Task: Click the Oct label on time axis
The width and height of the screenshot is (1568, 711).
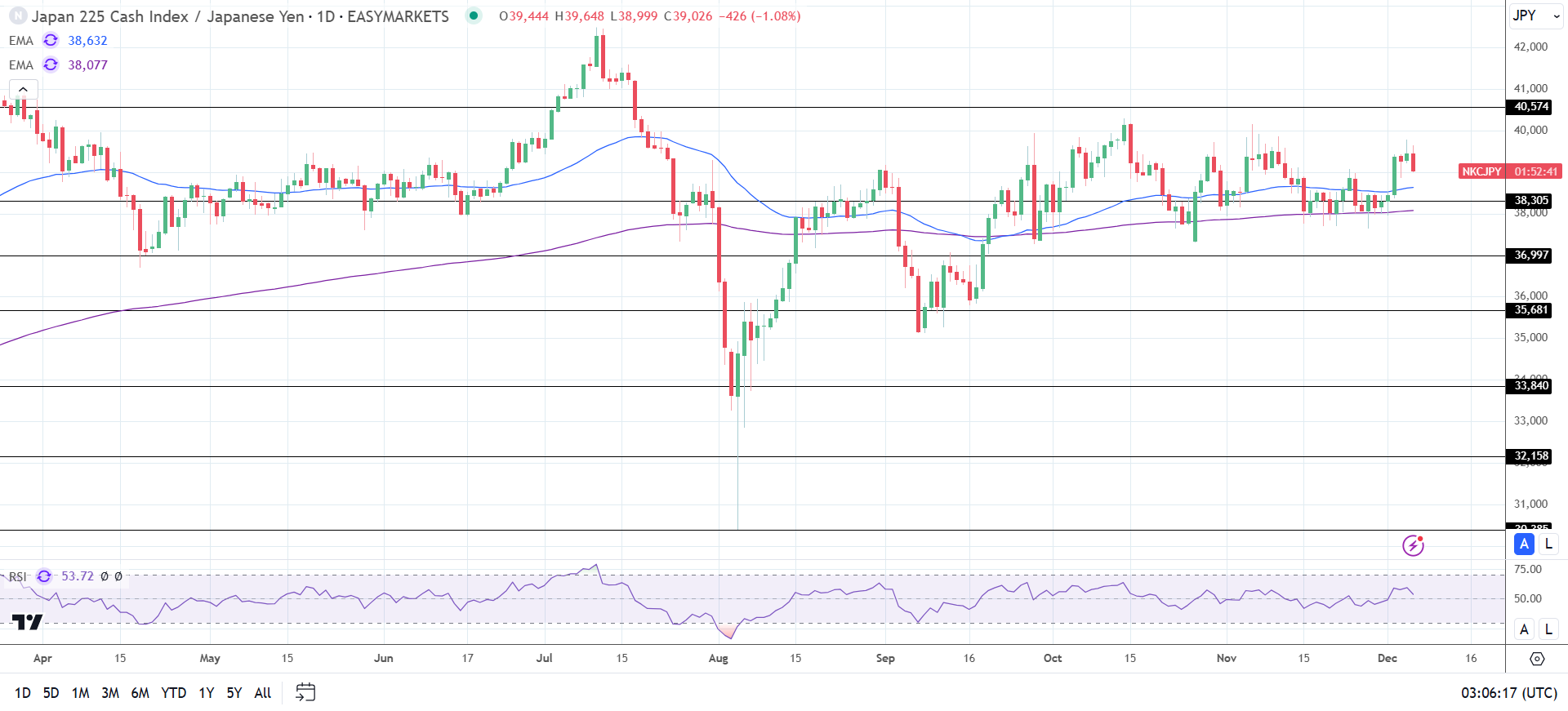Action: tap(1053, 658)
